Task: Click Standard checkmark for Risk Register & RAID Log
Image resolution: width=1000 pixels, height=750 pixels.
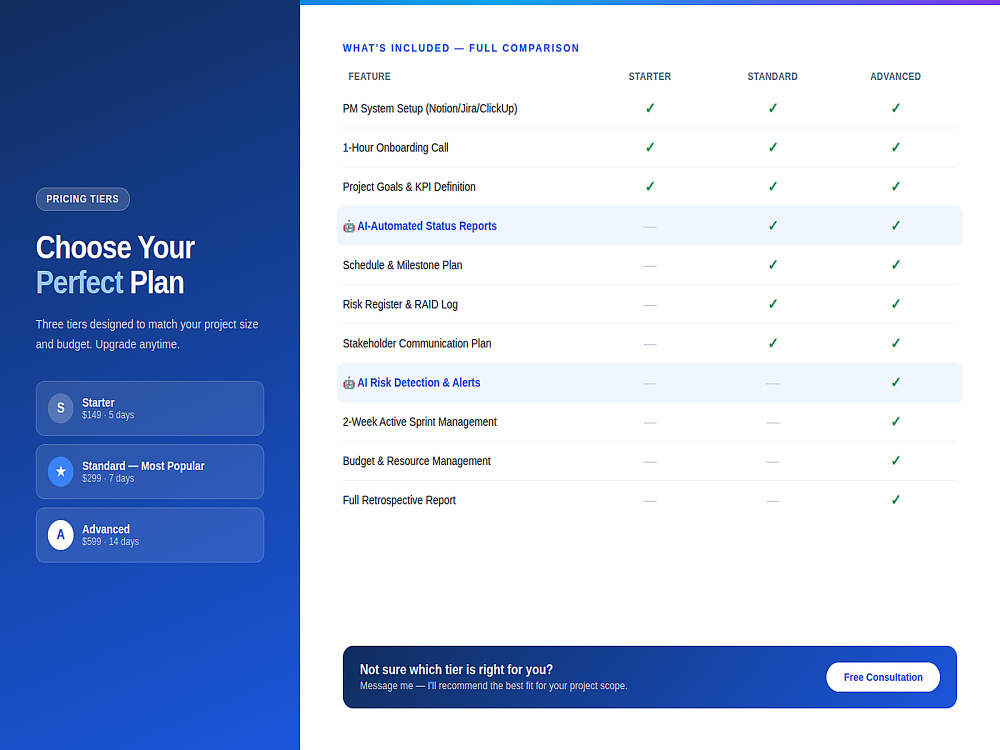Action: point(772,304)
